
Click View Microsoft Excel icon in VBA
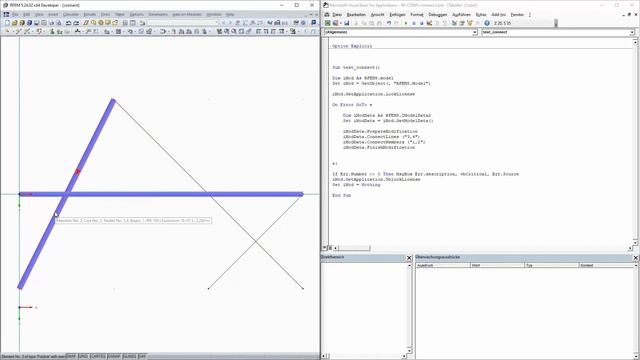[328, 23]
